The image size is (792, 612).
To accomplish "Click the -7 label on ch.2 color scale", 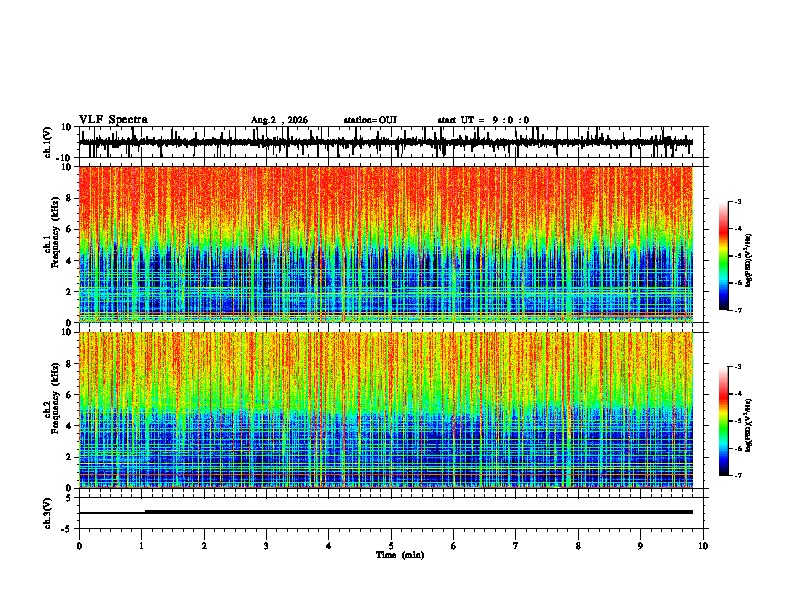I will point(738,475).
